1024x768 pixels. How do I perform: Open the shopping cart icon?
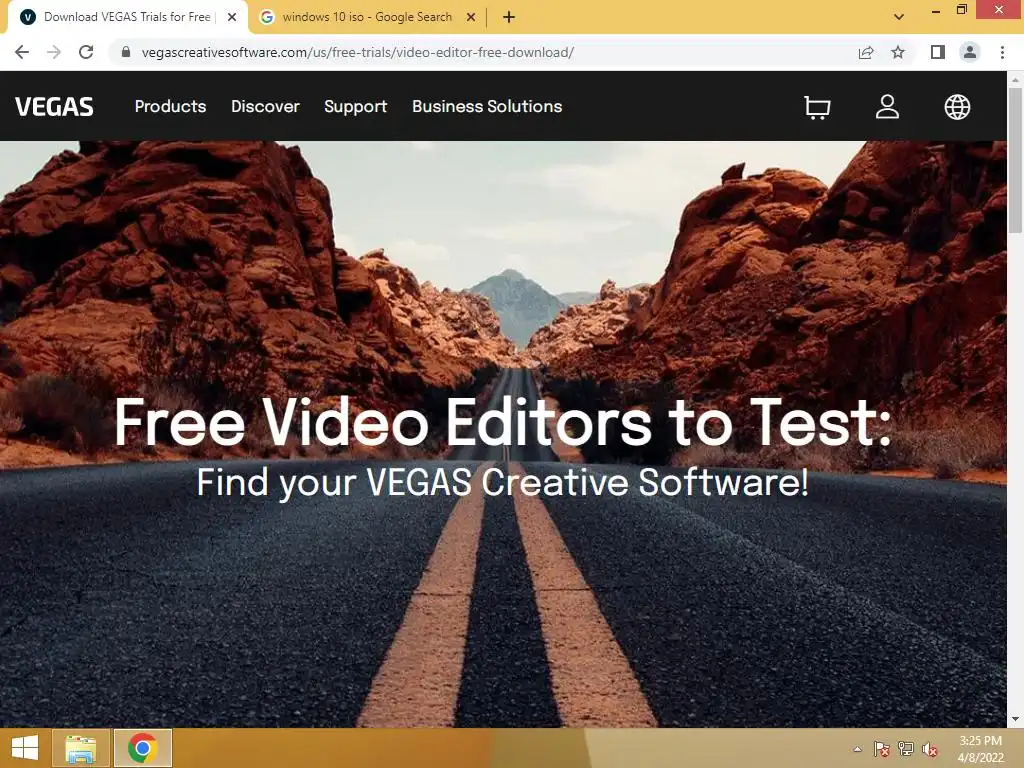click(817, 107)
